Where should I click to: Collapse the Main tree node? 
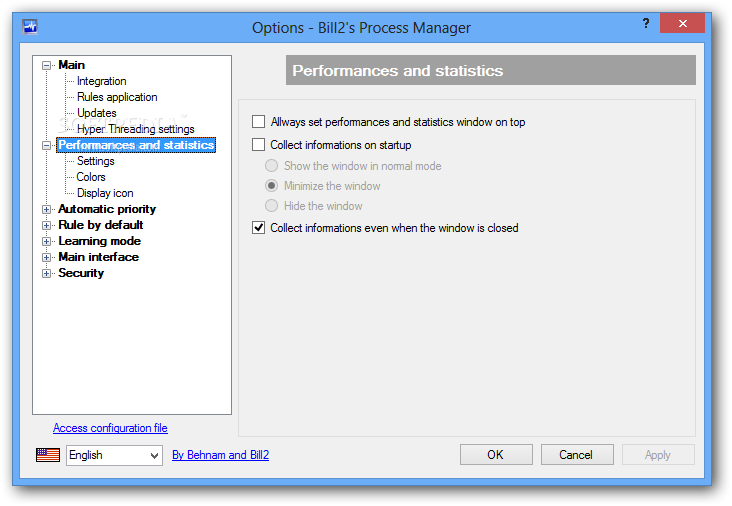(46, 65)
